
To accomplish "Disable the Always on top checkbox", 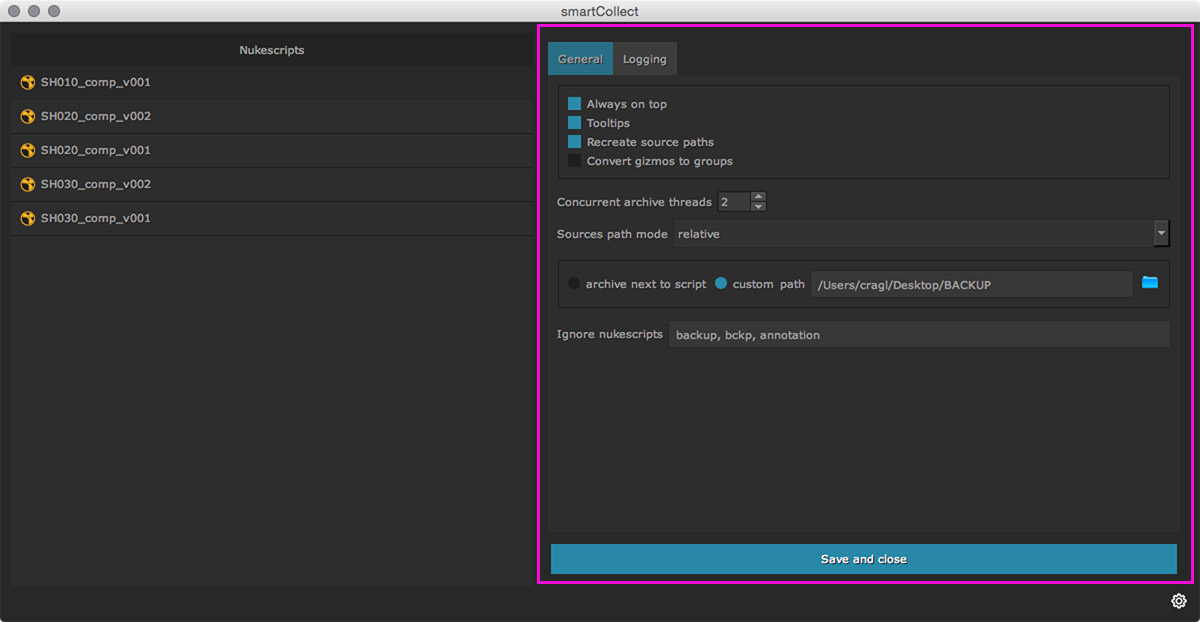I will tap(575, 104).
